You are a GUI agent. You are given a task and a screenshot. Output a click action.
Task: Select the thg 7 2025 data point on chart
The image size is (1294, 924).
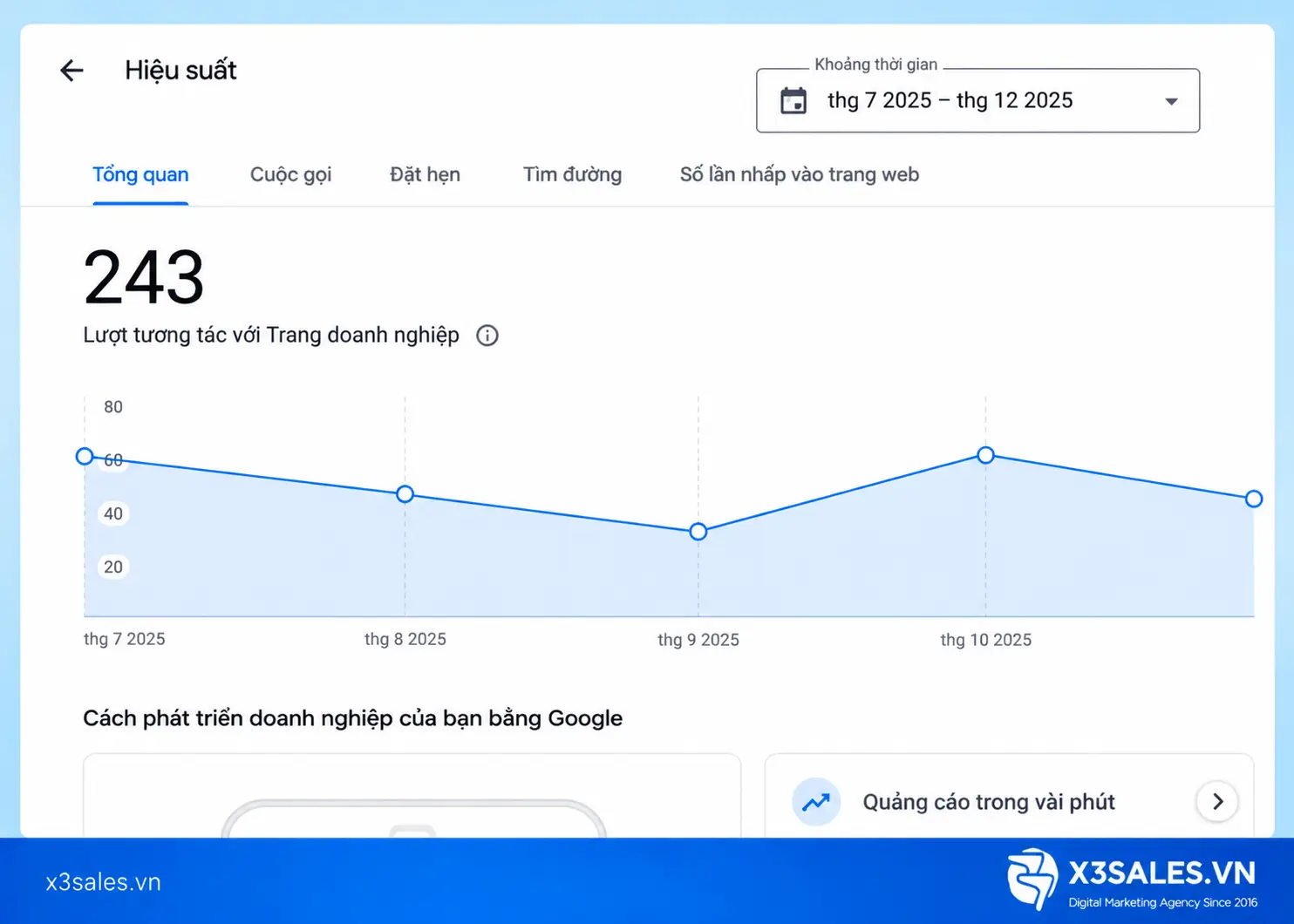[x=85, y=456]
